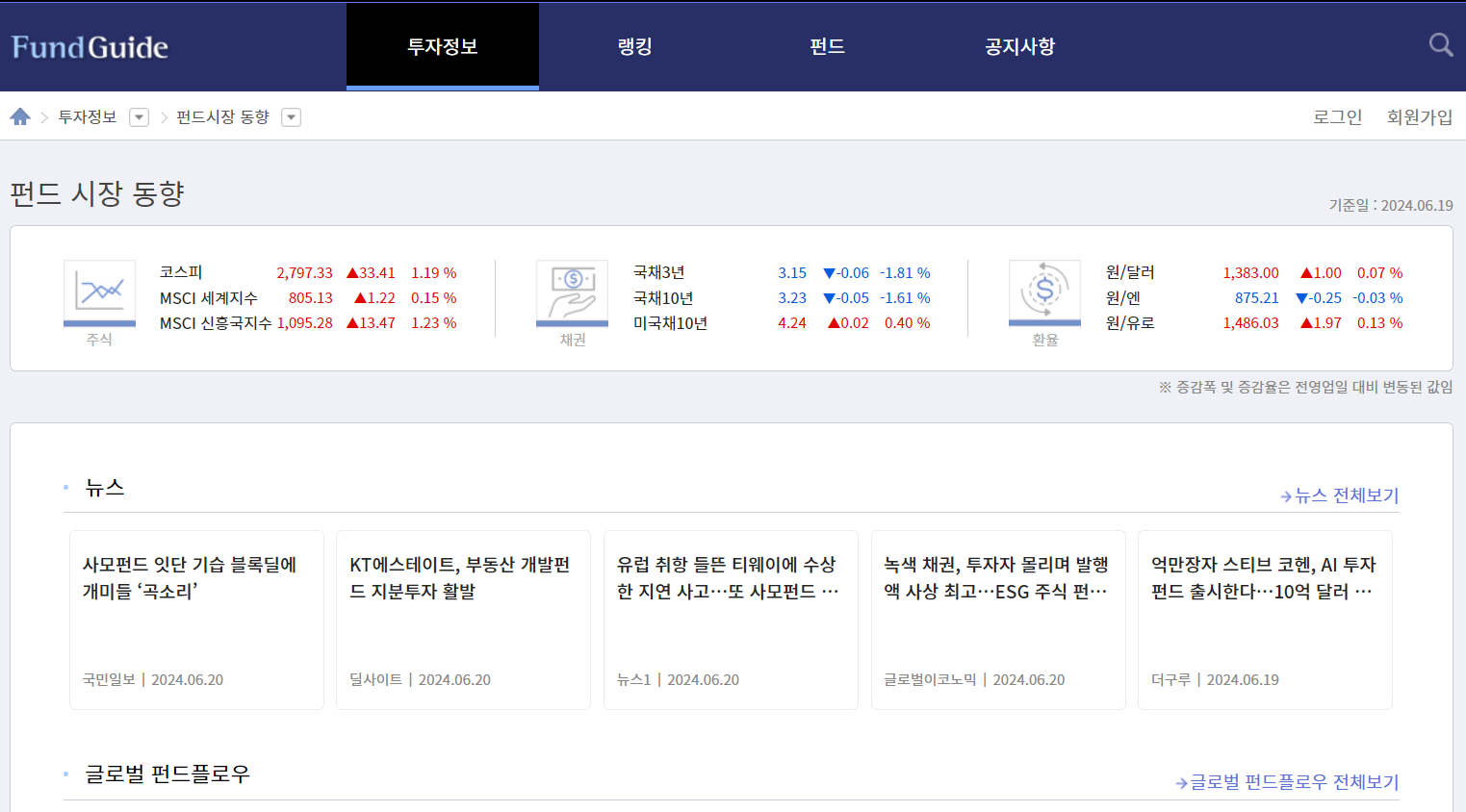Select the 공지사항 tab

pyautogui.click(x=1019, y=45)
